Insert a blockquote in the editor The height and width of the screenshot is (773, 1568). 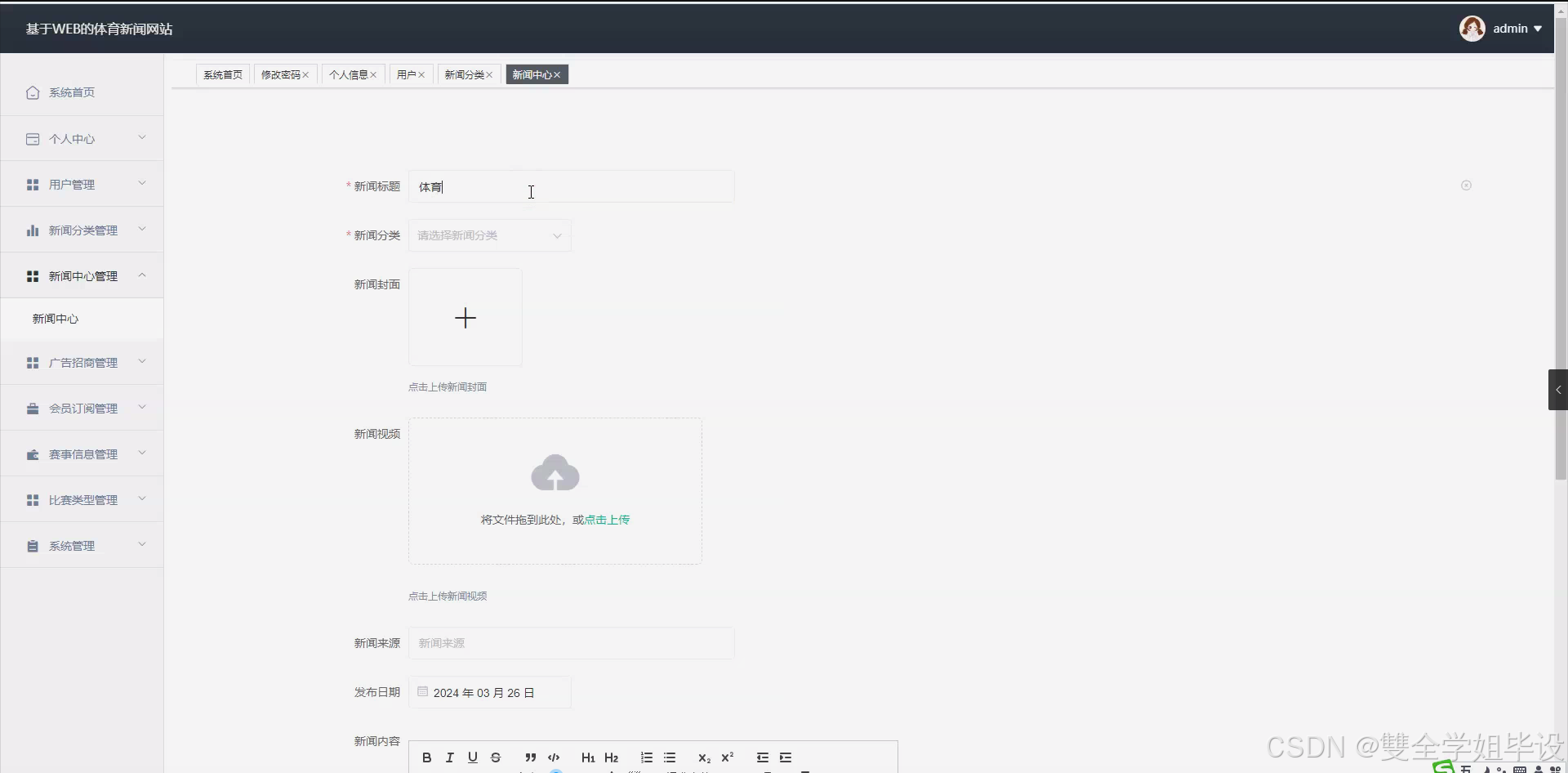[x=531, y=757]
